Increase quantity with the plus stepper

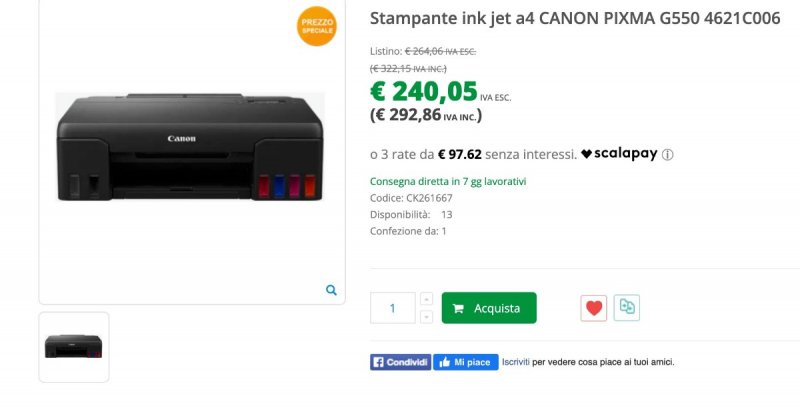427,299
